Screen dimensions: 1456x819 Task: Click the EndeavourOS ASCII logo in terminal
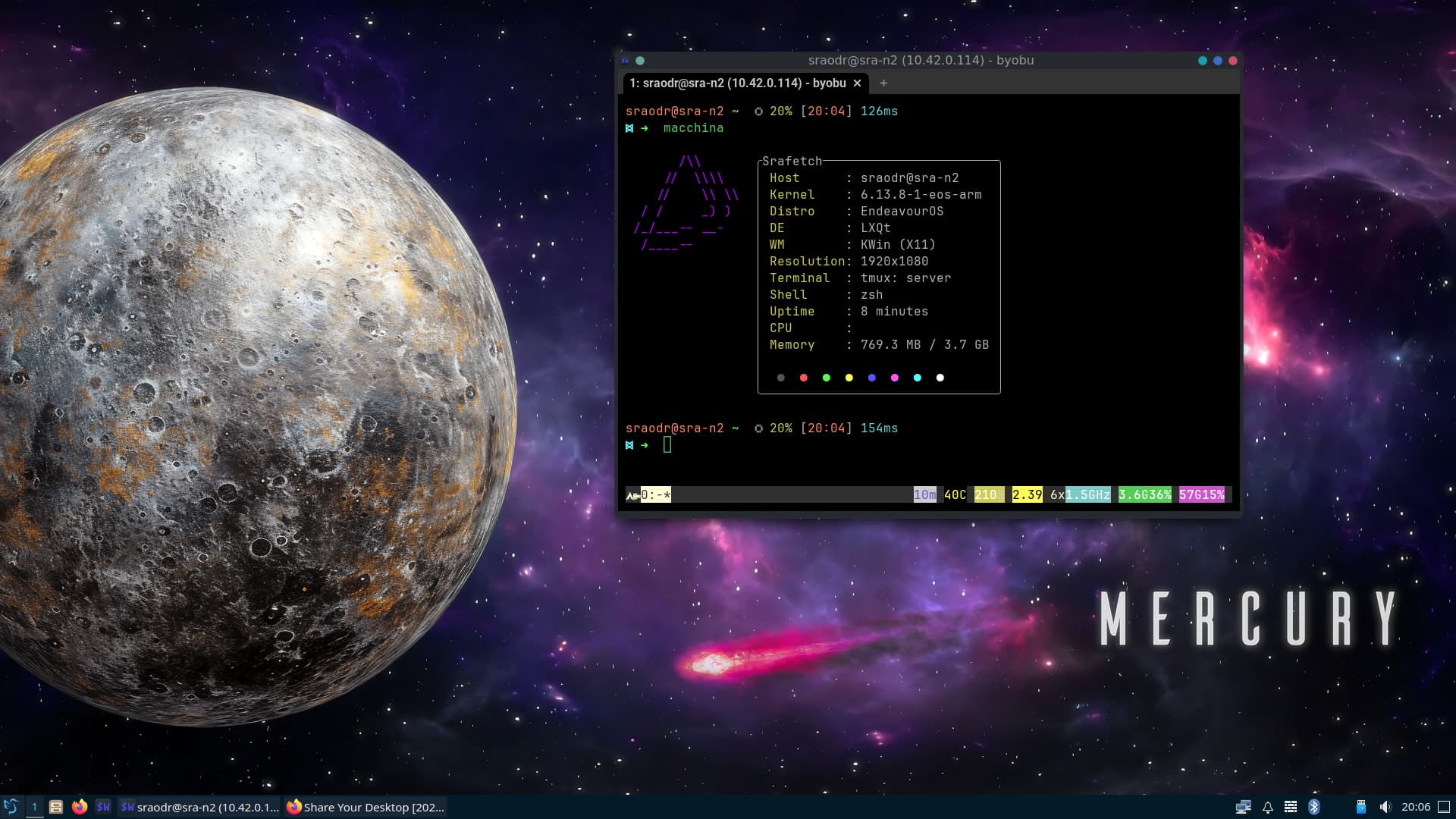pyautogui.click(x=686, y=203)
